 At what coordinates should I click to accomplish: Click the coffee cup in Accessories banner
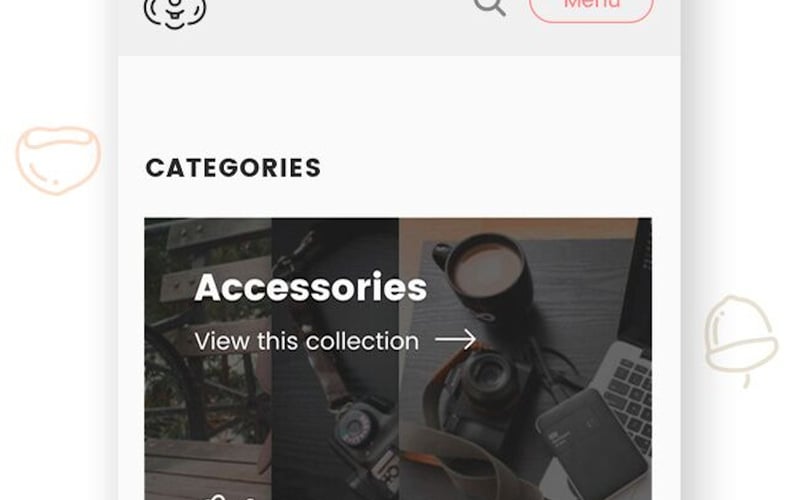487,273
